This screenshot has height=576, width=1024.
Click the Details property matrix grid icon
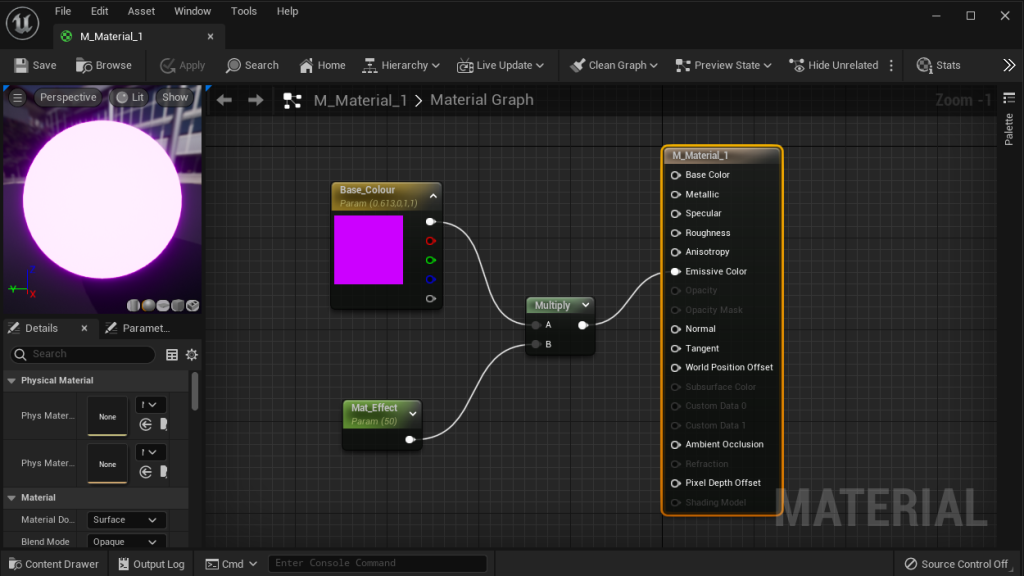tap(172, 354)
